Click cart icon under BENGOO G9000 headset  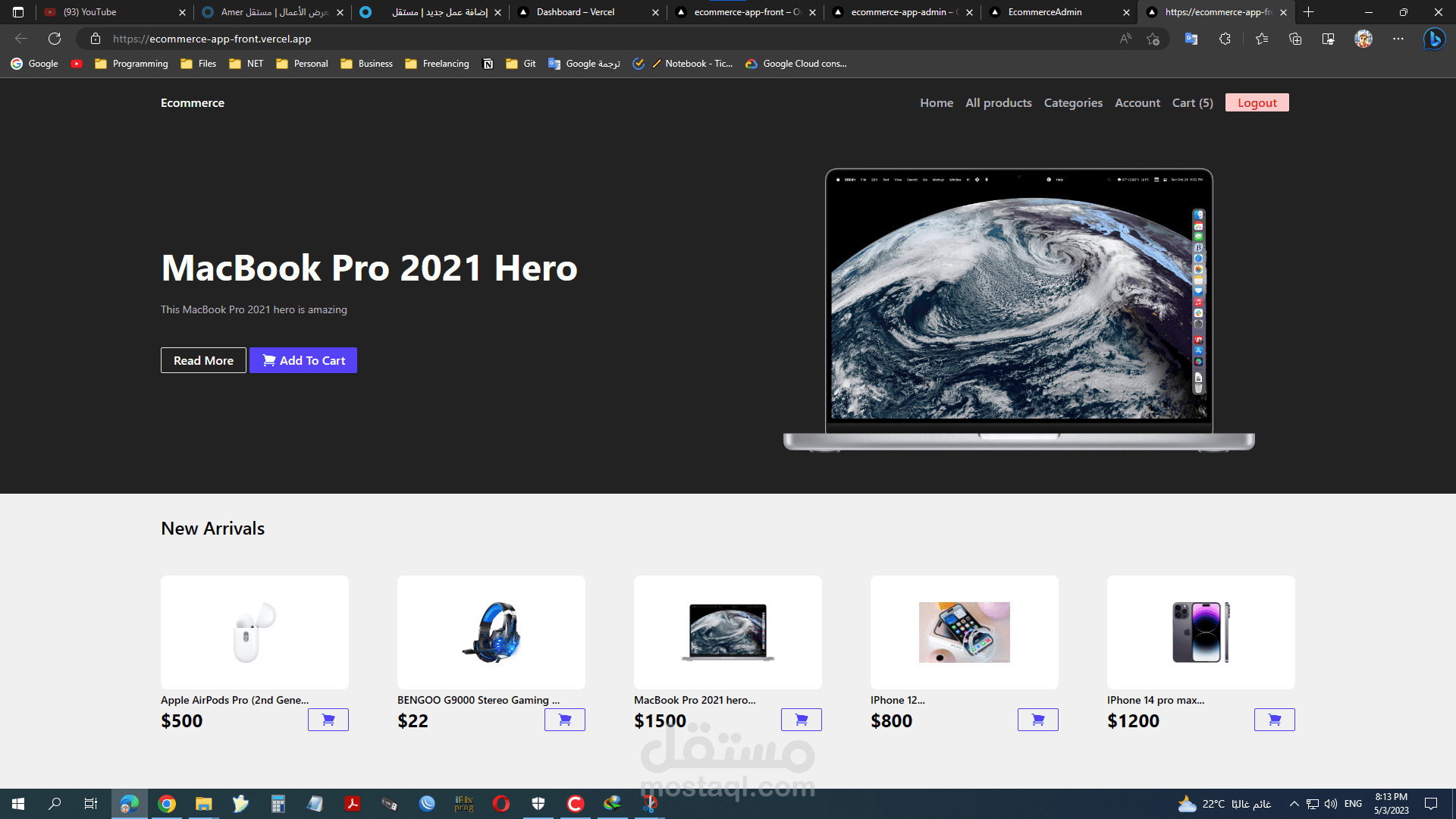point(564,720)
